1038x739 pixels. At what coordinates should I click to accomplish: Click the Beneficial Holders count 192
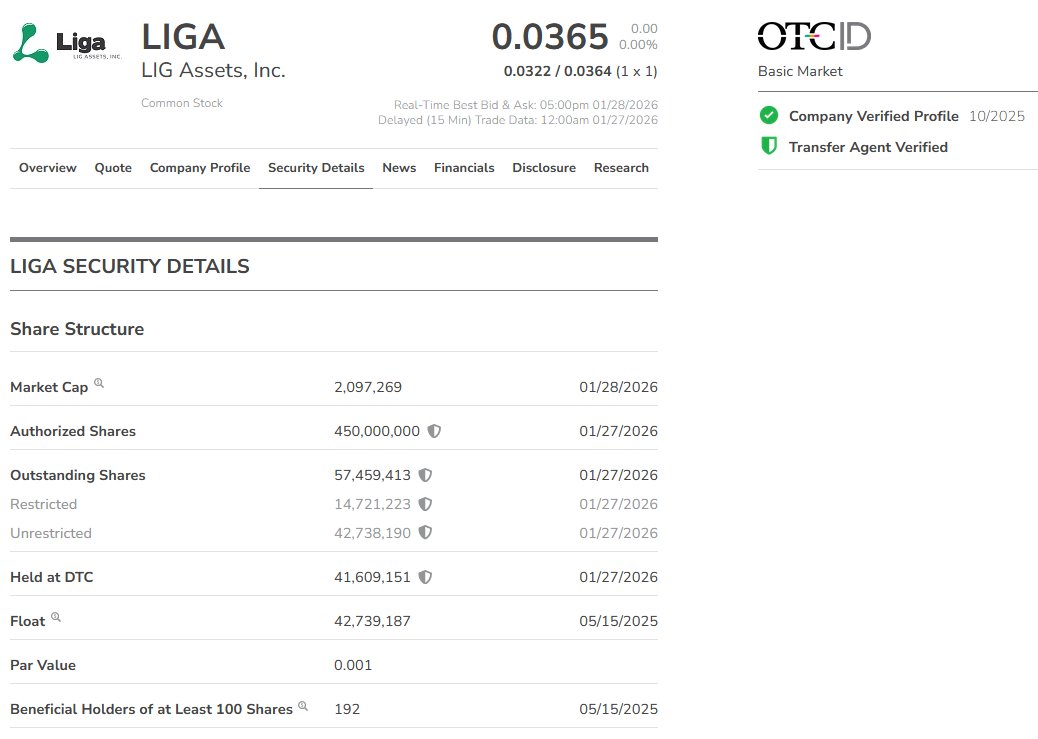coord(348,709)
